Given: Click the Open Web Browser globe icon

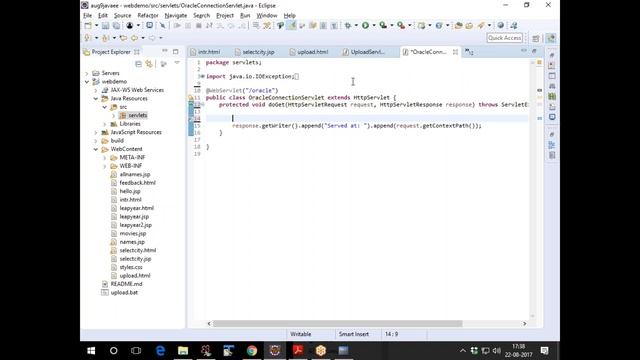Looking at the screenshot, I should click(500, 25).
